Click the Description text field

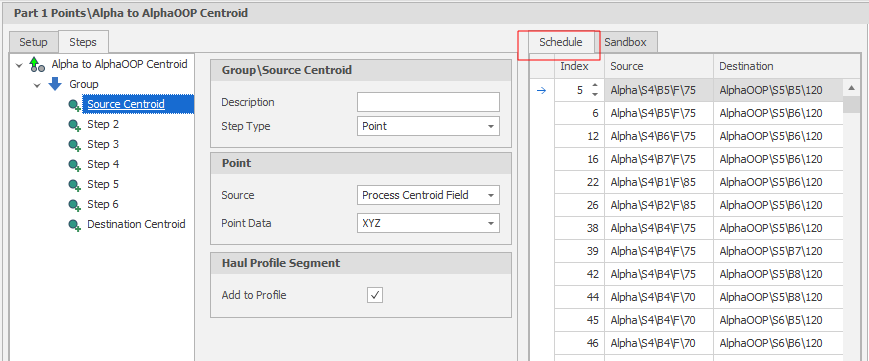pyautogui.click(x=428, y=103)
